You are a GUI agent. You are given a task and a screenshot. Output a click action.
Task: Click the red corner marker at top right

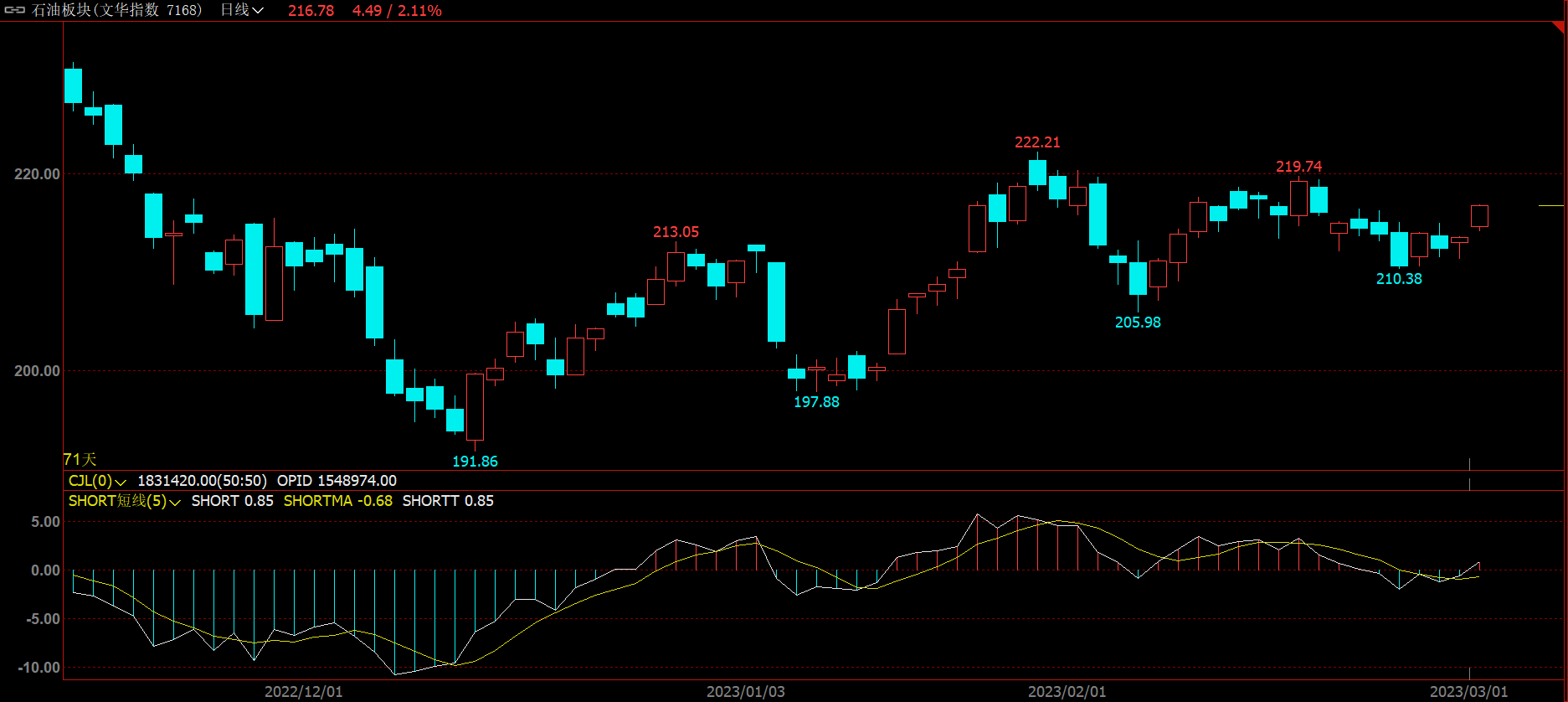1559,28
